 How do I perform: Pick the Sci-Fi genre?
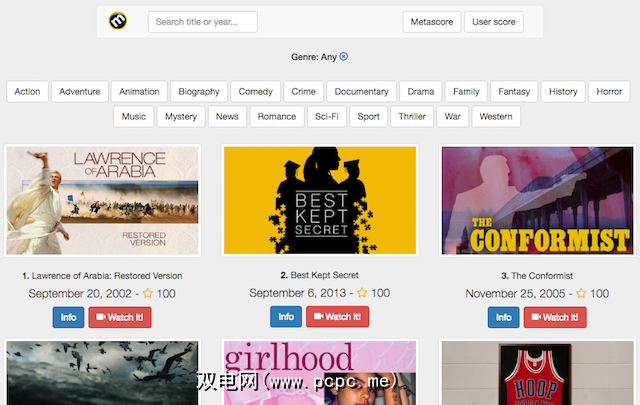tap(327, 116)
